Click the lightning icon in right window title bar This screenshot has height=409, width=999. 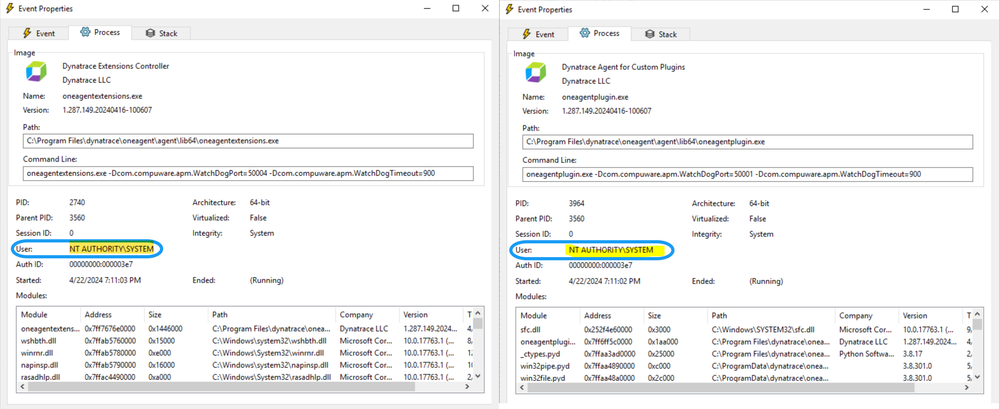tap(510, 9)
